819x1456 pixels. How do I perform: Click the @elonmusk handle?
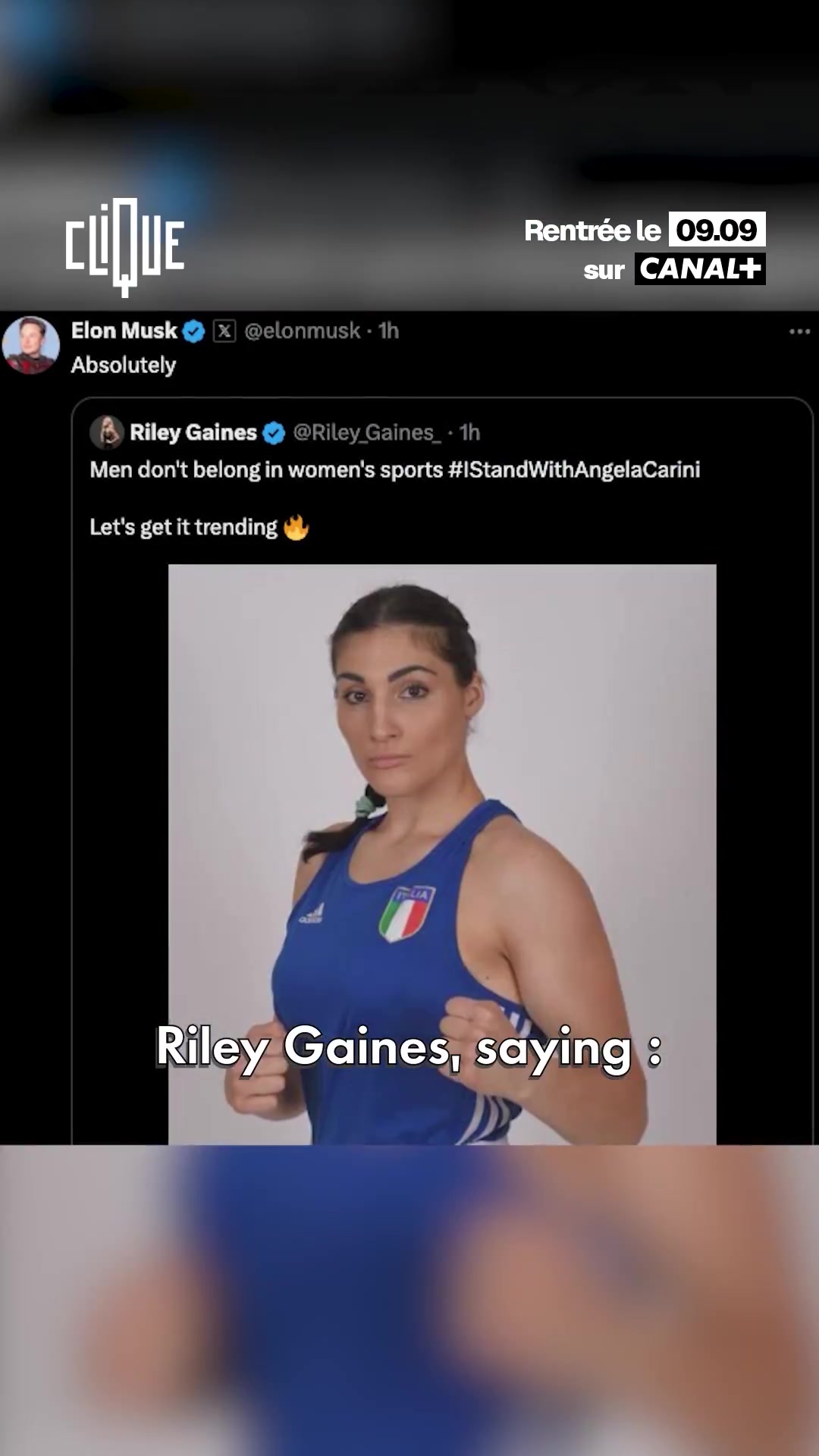[x=302, y=331]
